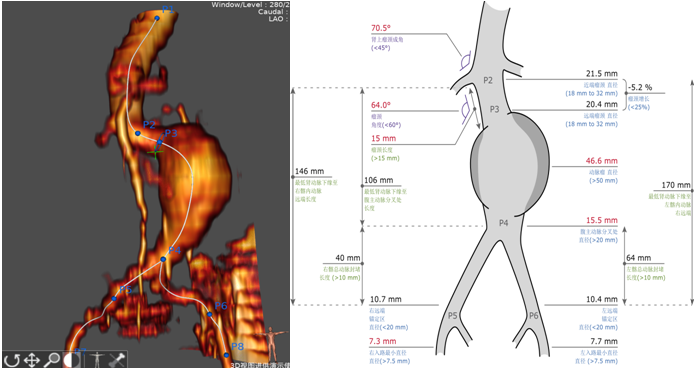Click the P3 label on the schematic aorta

tap(494, 109)
